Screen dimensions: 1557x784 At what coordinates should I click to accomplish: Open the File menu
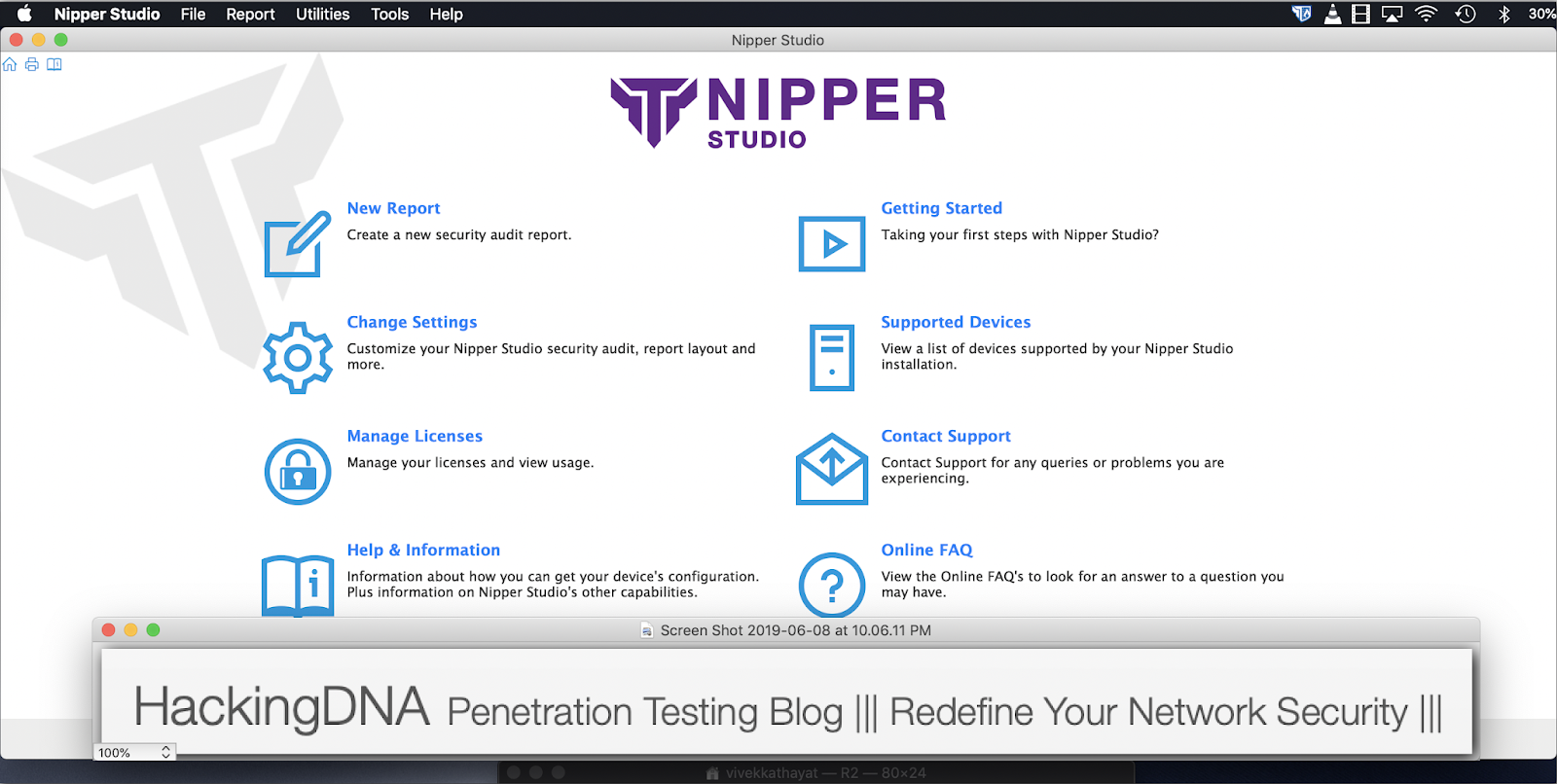pos(193,14)
